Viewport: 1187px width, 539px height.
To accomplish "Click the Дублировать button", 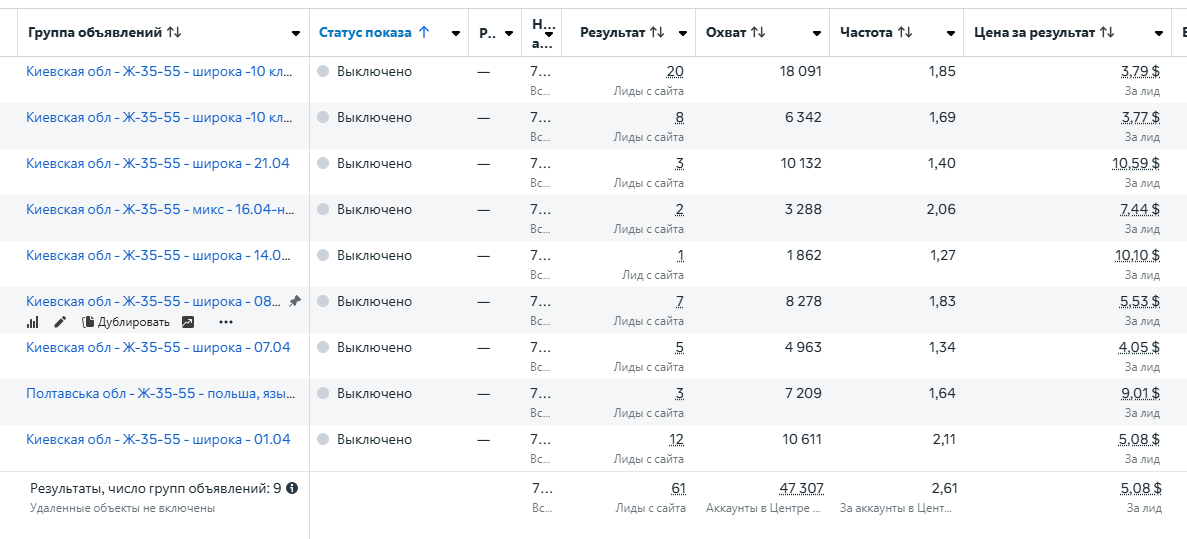I will (126, 322).
